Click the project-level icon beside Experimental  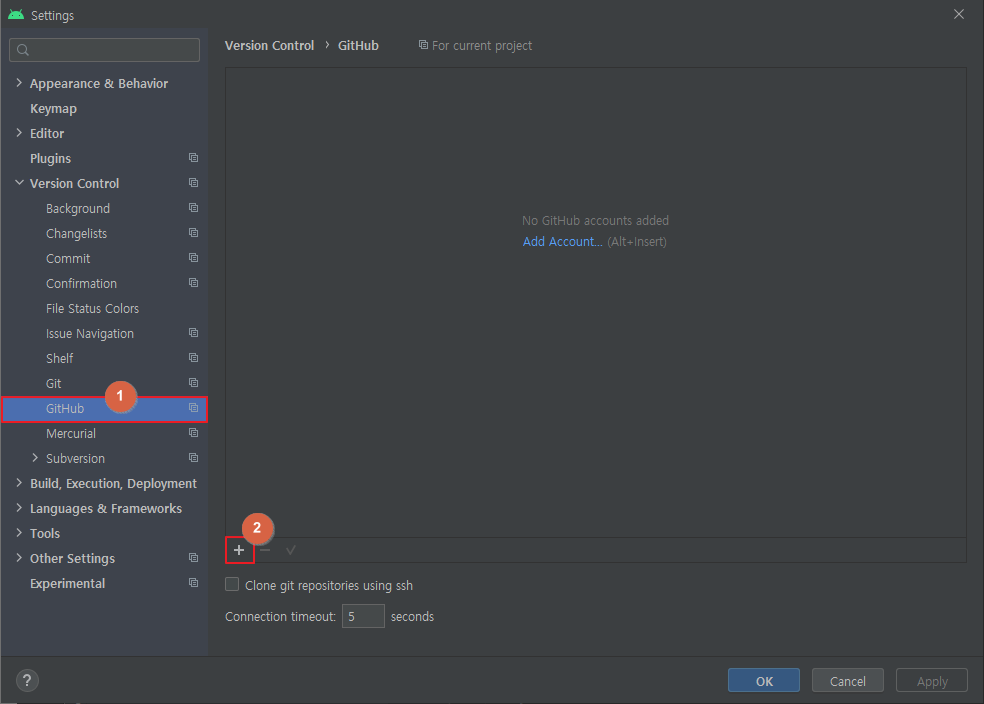(193, 583)
